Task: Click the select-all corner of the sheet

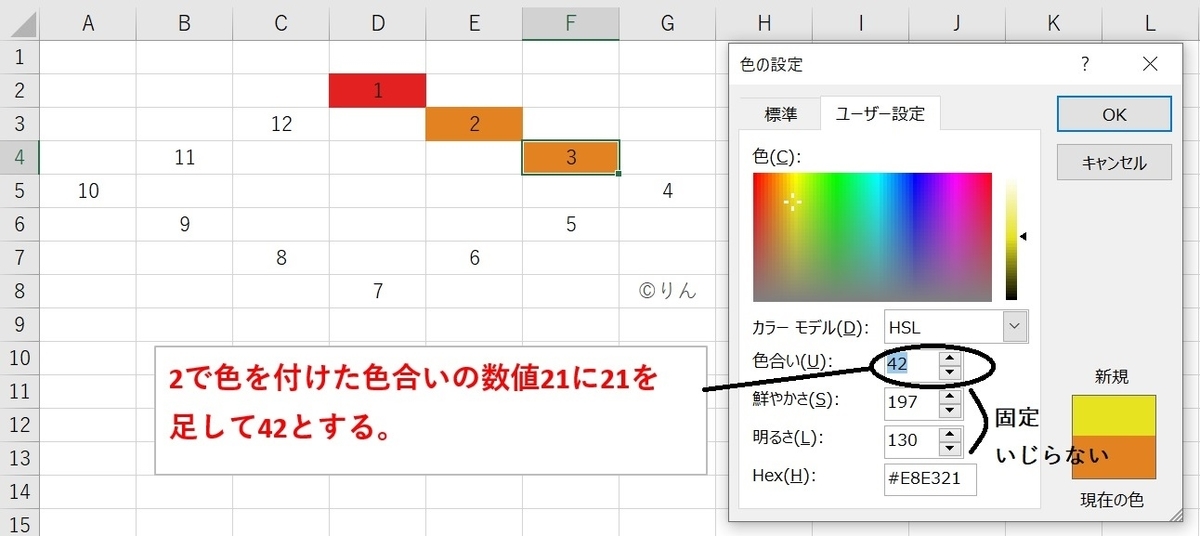Action: [20, 22]
